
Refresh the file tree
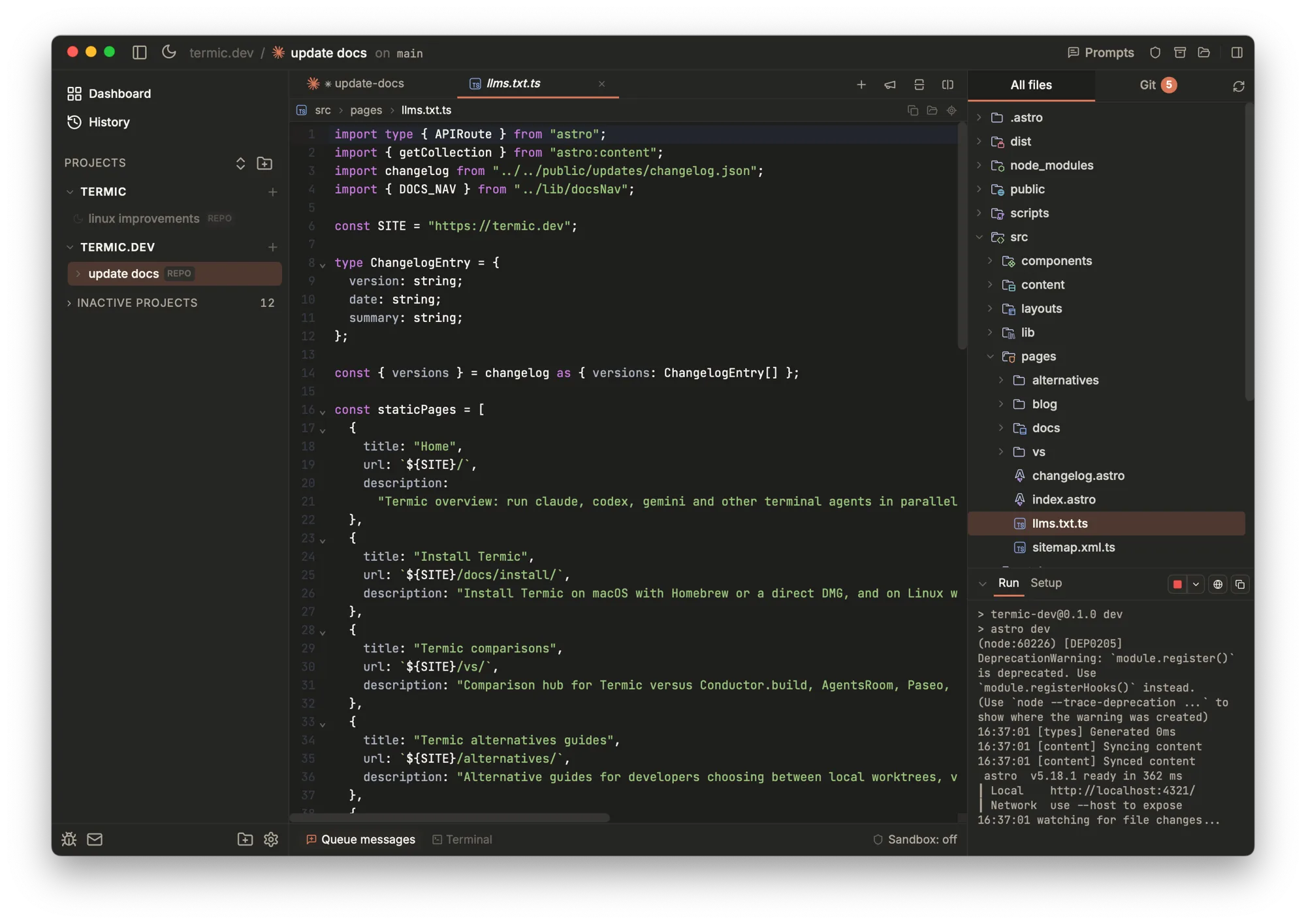tap(1238, 86)
